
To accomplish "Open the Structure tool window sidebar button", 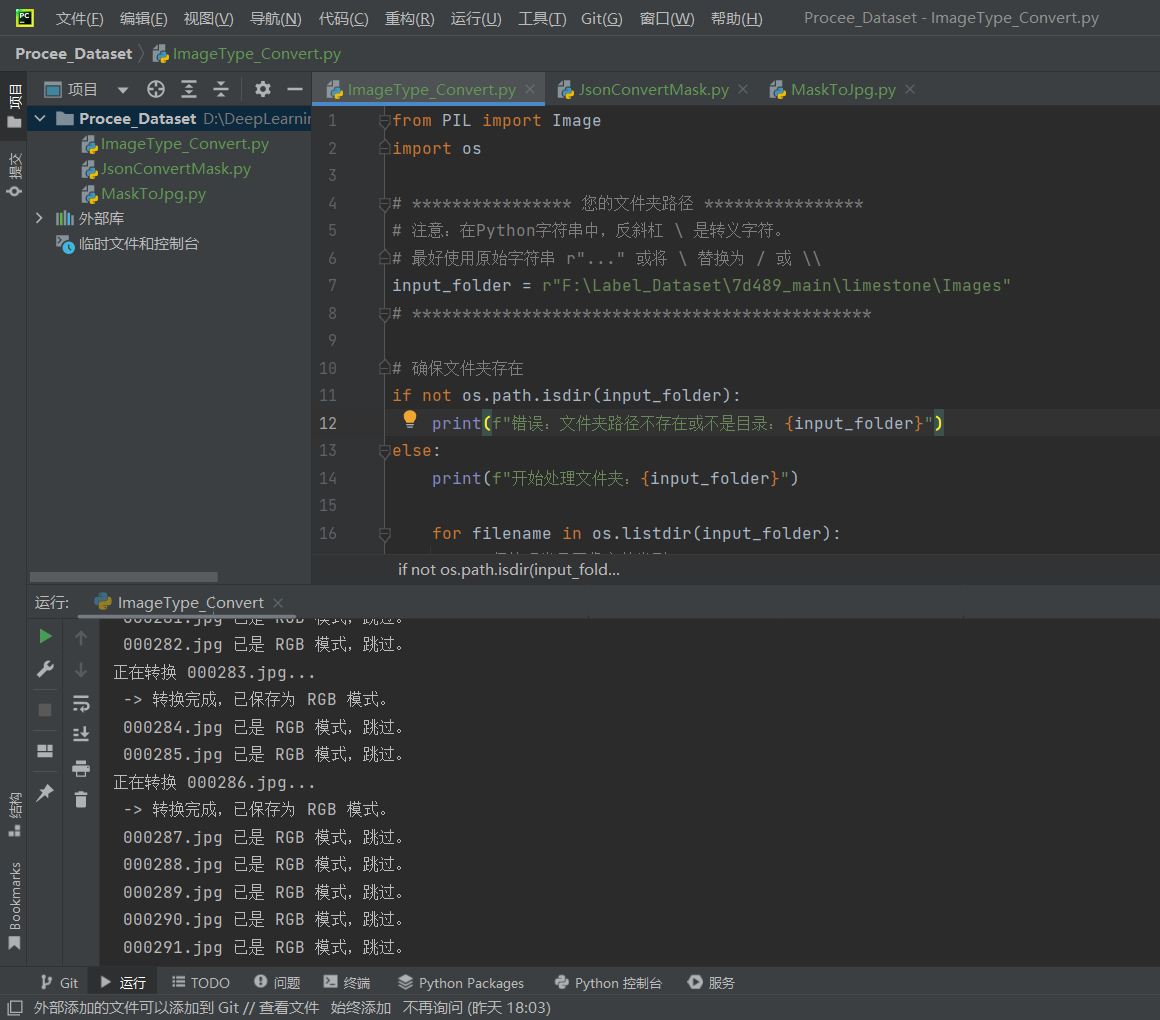I will point(14,814).
